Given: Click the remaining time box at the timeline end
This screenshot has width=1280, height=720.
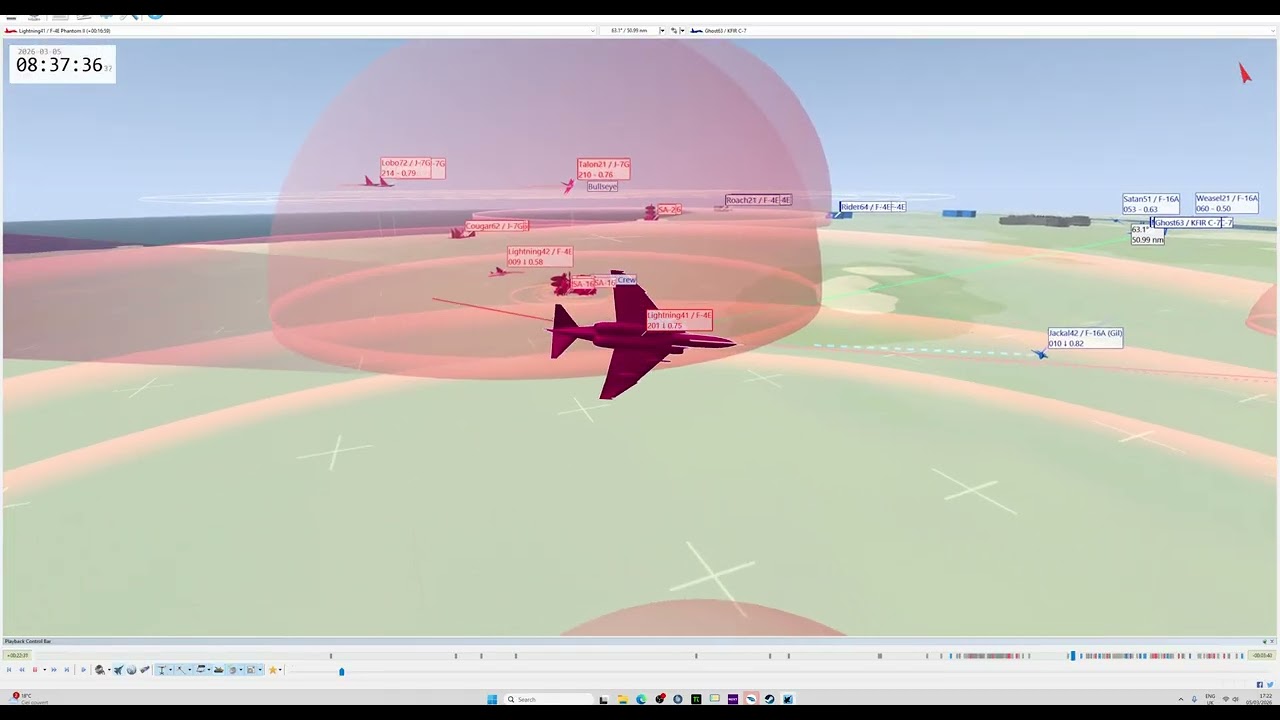Looking at the screenshot, I should 1263,655.
